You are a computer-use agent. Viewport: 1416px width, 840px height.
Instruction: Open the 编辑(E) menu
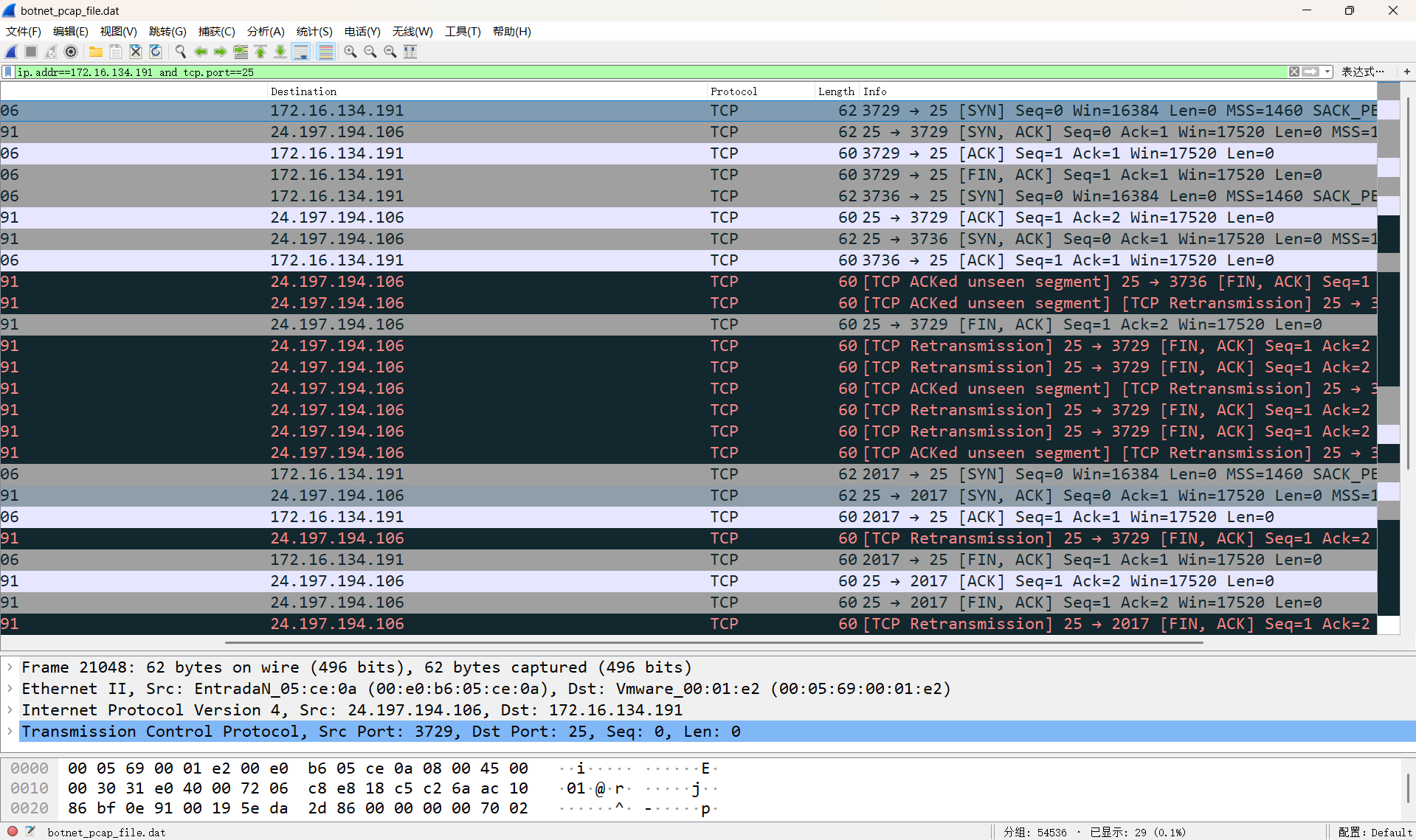71,32
